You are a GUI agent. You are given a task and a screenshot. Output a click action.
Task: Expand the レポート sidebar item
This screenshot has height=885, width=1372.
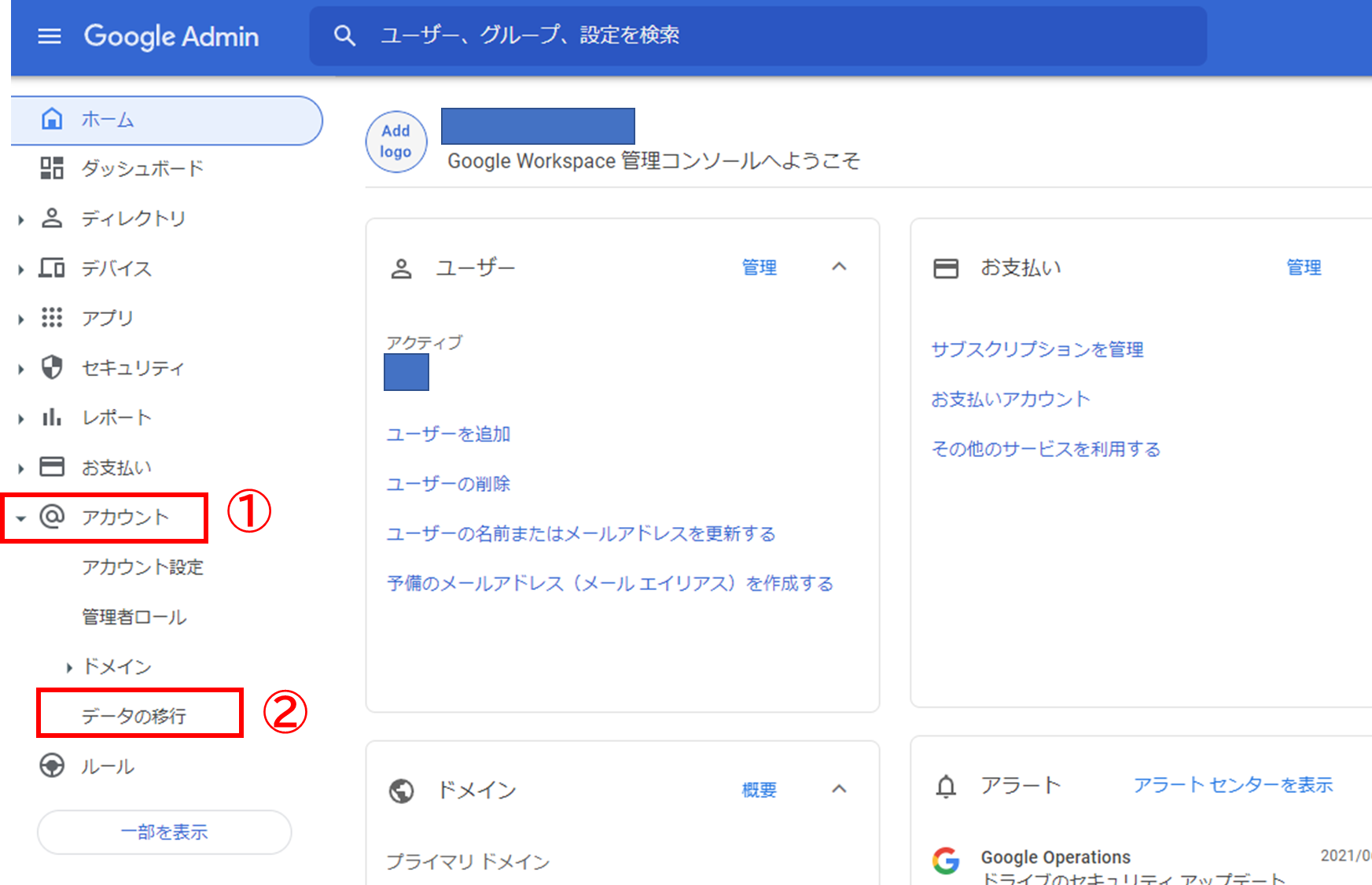[x=21, y=419]
